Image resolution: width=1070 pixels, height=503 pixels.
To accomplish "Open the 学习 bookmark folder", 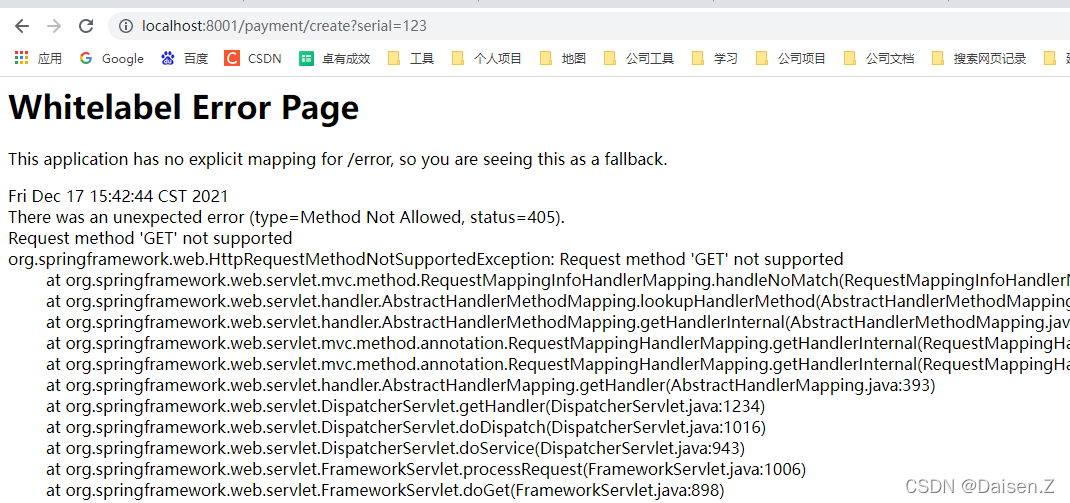I will coord(714,59).
